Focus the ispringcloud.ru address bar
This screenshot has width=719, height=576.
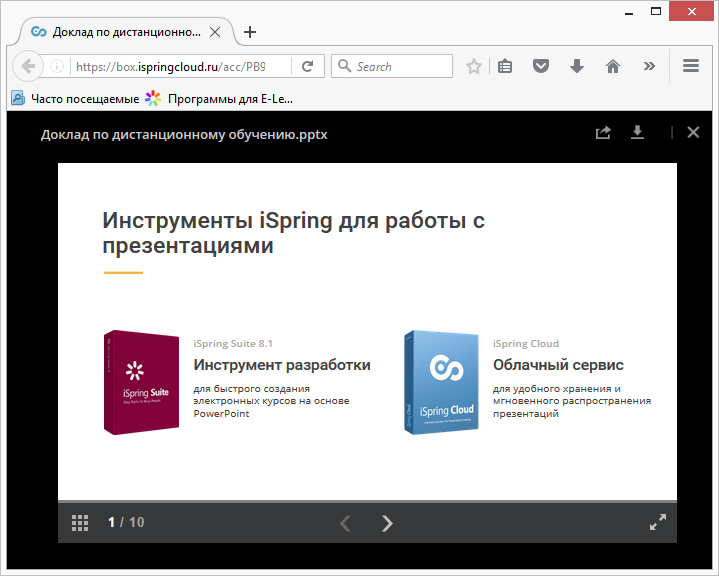tap(170, 67)
